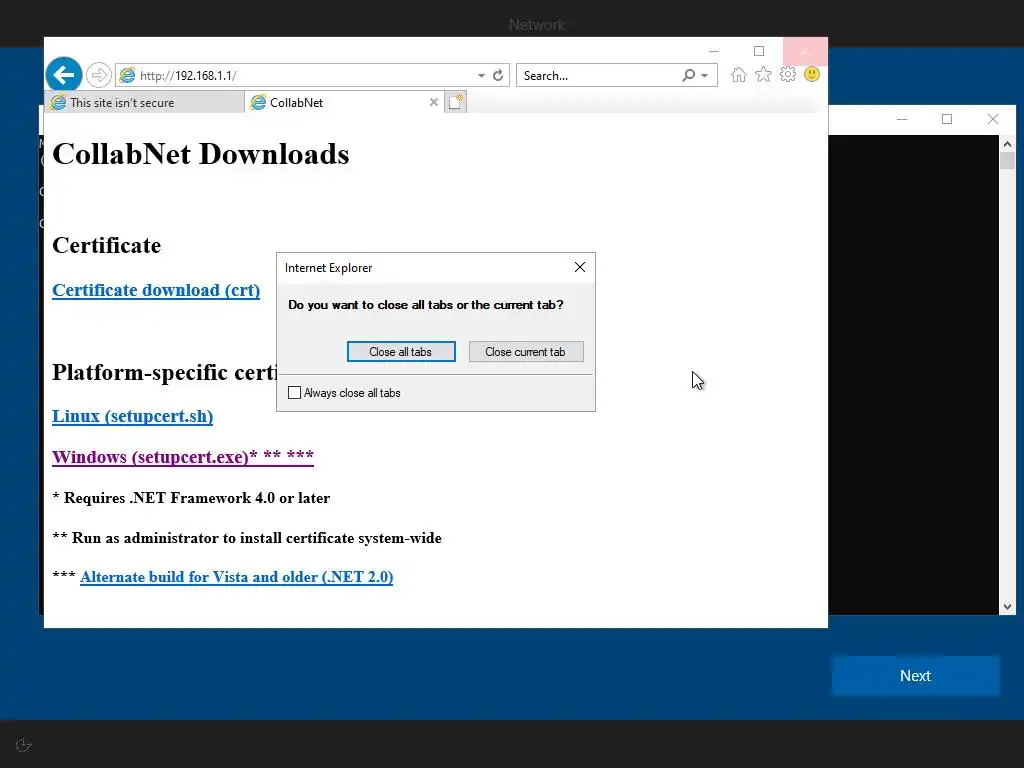Click 'Requires .NET Framework 4.0 or later' text
This screenshot has width=1024, height=768.
tap(197, 498)
